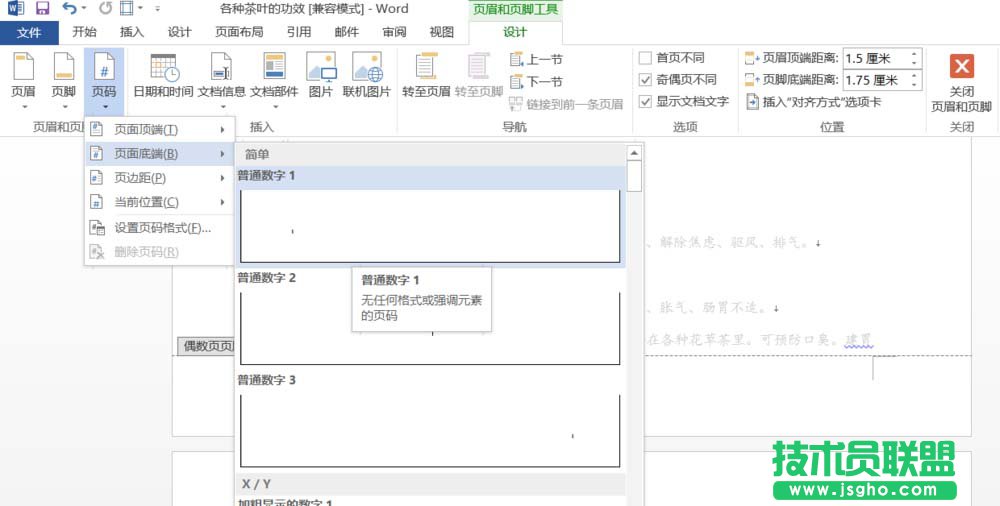The image size is (1000, 506).
Task: Decrease footer bottom distance spinner
Action: [x=915, y=85]
